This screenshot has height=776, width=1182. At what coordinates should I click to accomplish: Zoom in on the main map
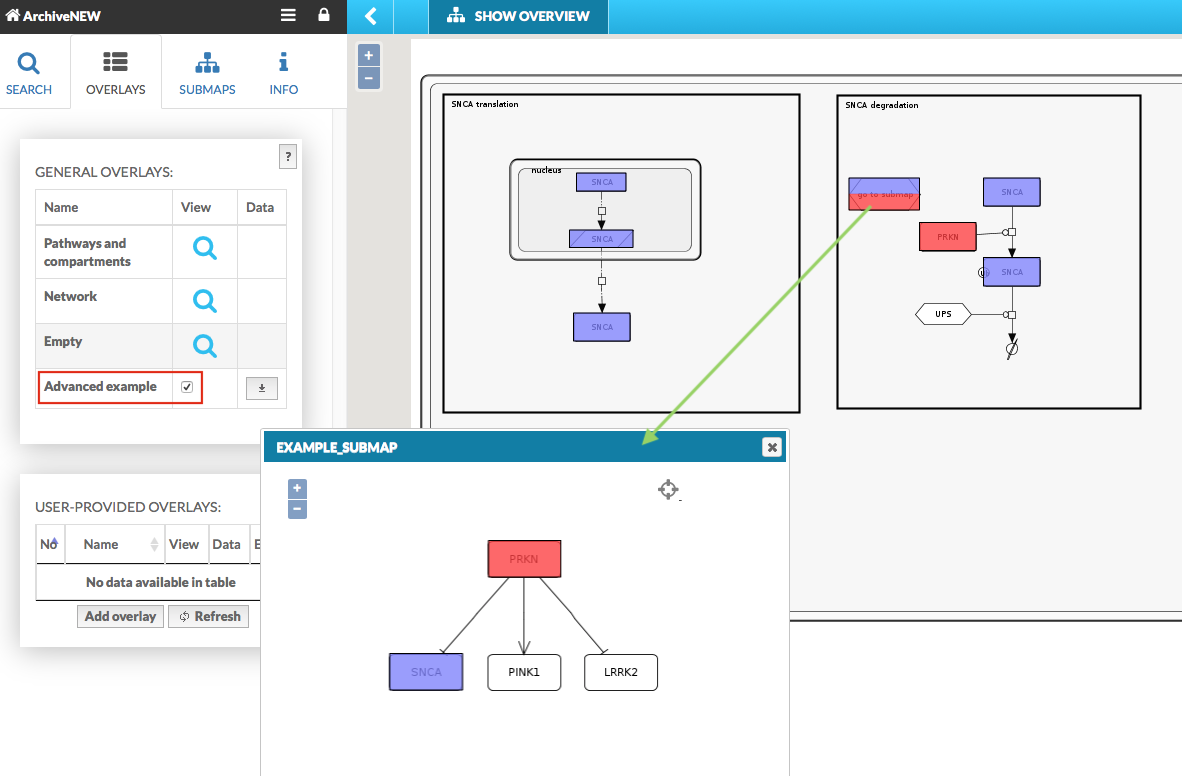tap(368, 56)
